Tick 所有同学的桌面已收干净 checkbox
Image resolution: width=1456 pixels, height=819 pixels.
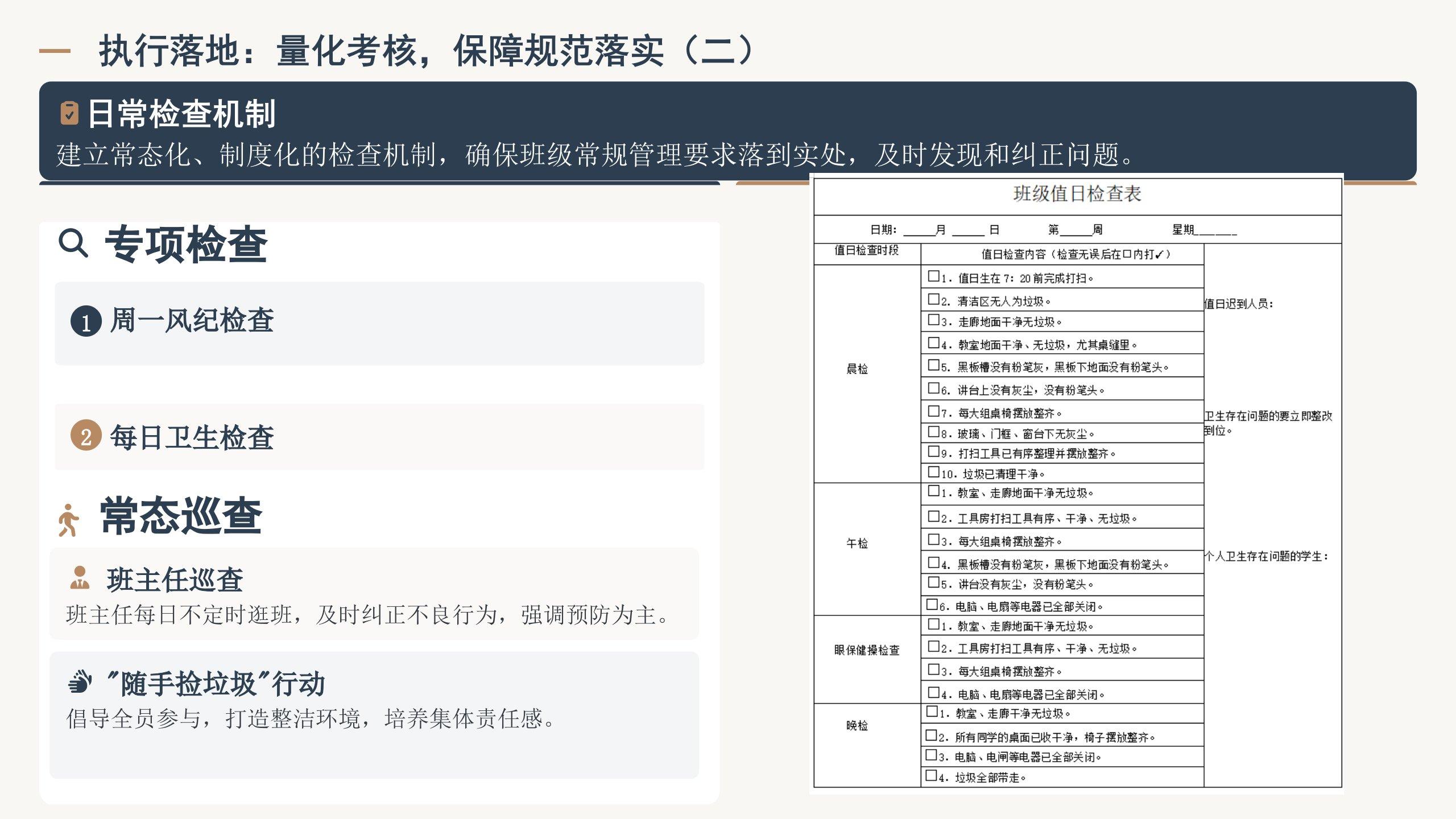point(931,735)
